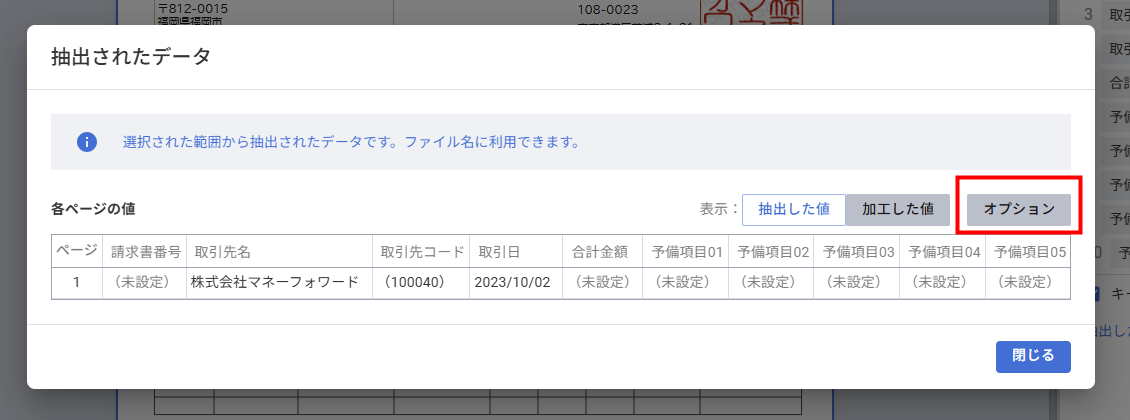Click the 予備項目01 column header
This screenshot has width=1130, height=420.
(686, 251)
